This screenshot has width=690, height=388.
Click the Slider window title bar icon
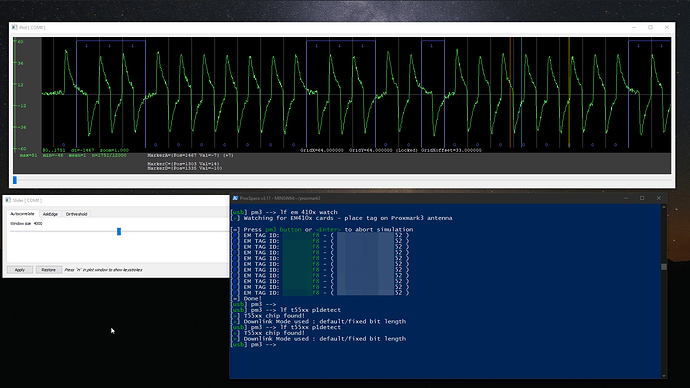(8, 200)
